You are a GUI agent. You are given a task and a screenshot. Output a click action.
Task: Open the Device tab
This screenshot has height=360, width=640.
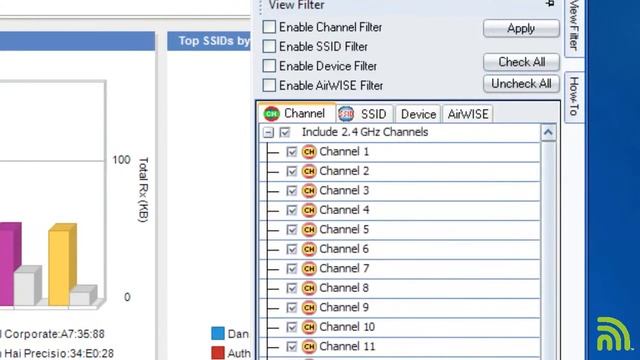418,114
